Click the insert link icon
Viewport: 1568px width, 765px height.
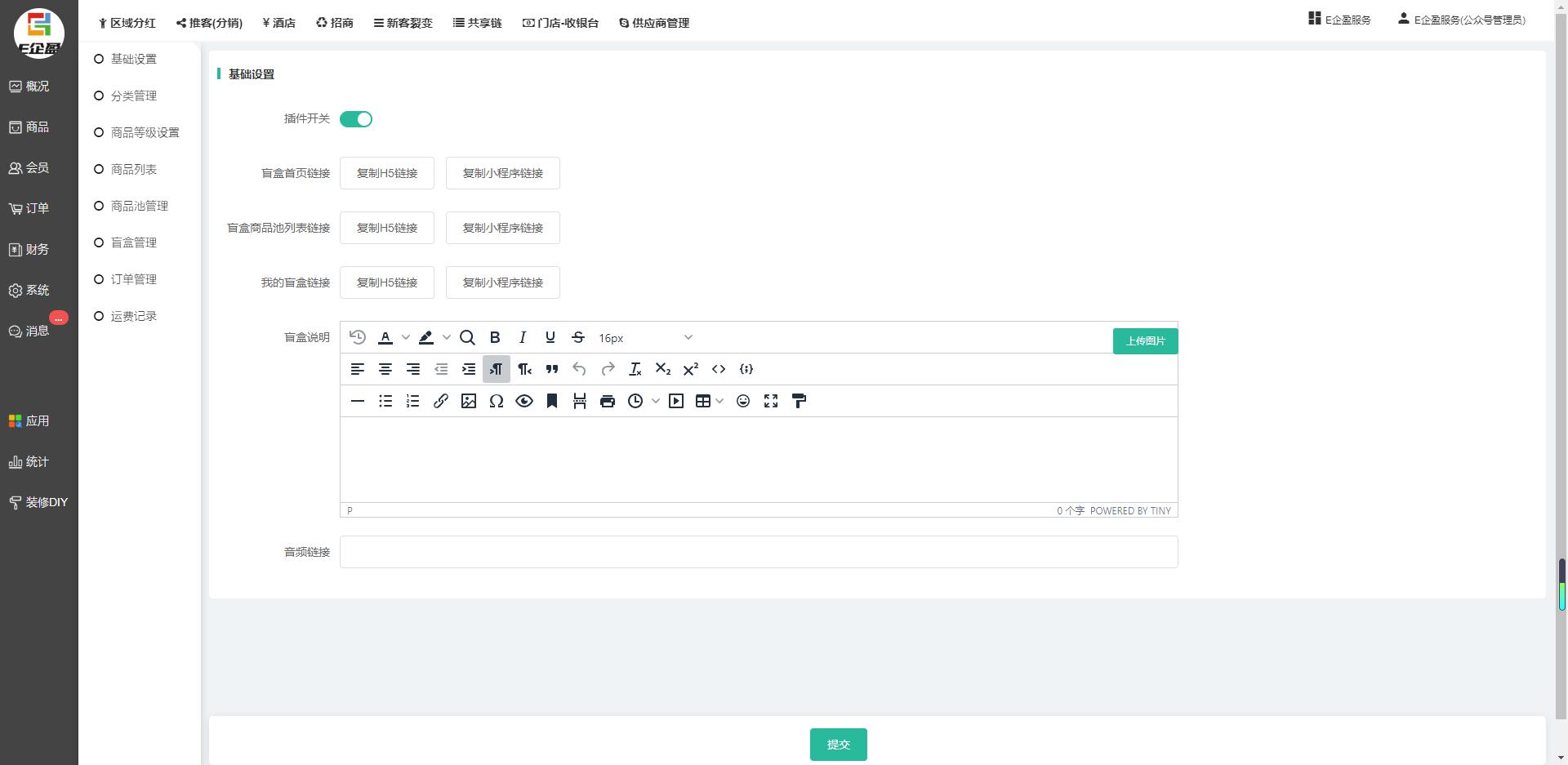pyautogui.click(x=441, y=401)
